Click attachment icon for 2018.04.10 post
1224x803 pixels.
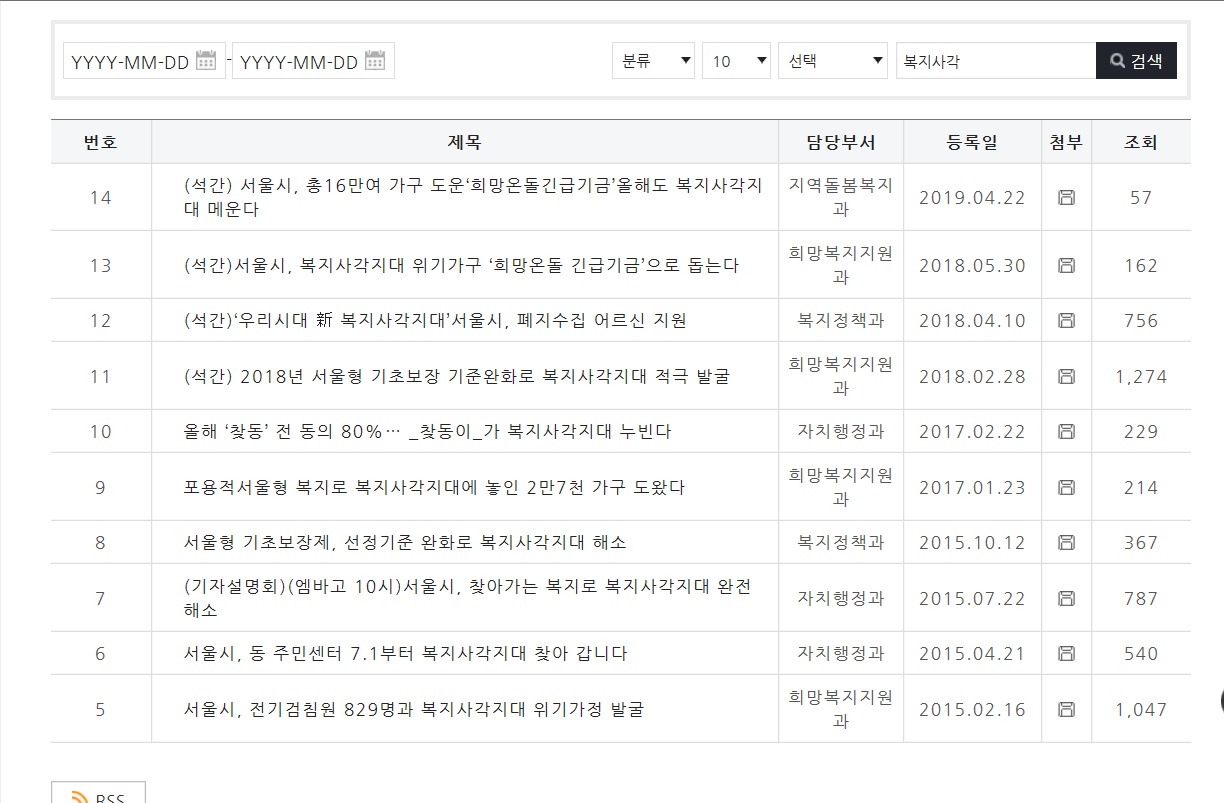coord(1066,321)
